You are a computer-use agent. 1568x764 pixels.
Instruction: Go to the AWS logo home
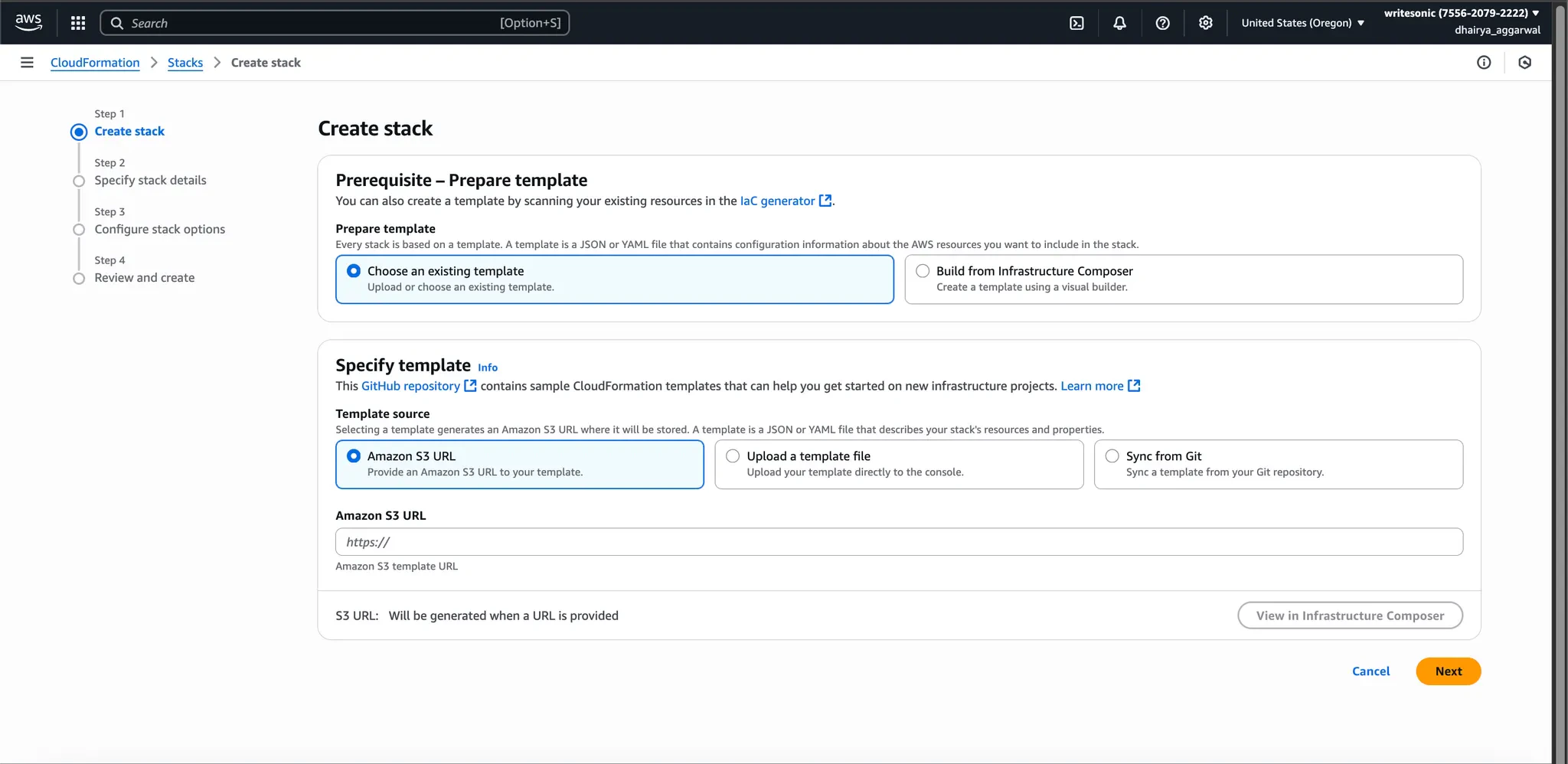coord(28,23)
